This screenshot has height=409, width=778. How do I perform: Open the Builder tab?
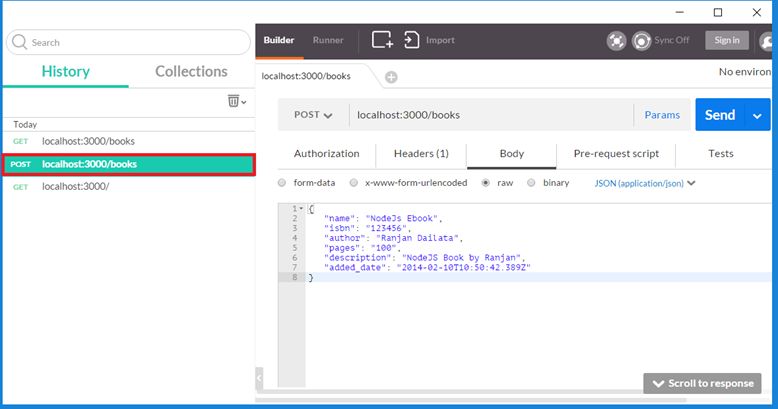(x=279, y=40)
